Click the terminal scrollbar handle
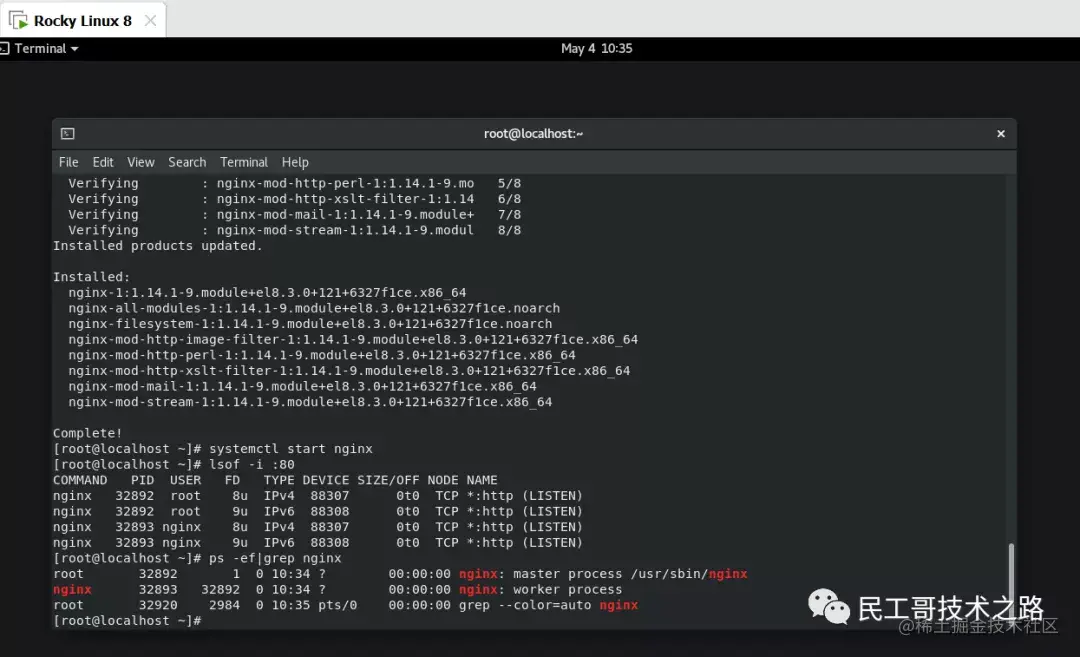 coord(1010,582)
